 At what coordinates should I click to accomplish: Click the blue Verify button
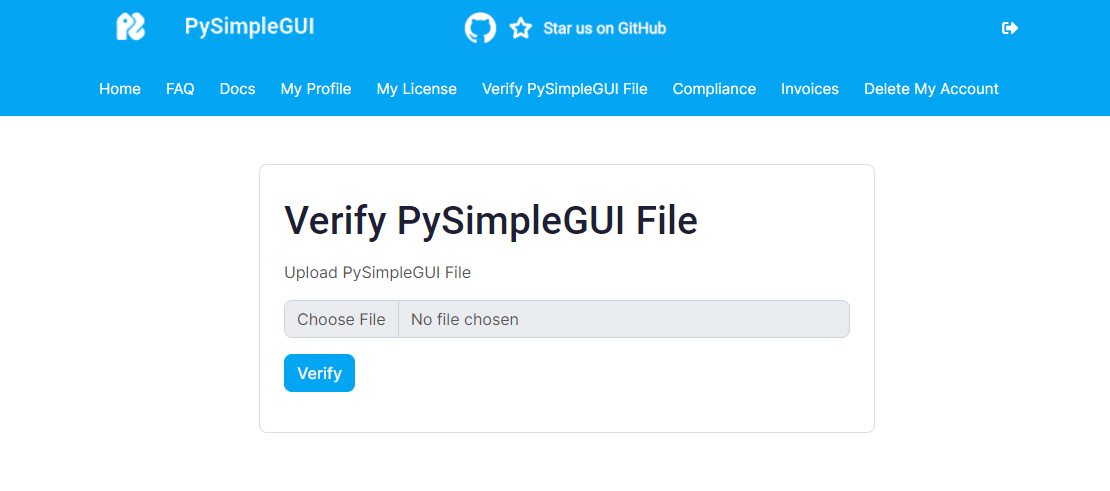click(319, 373)
